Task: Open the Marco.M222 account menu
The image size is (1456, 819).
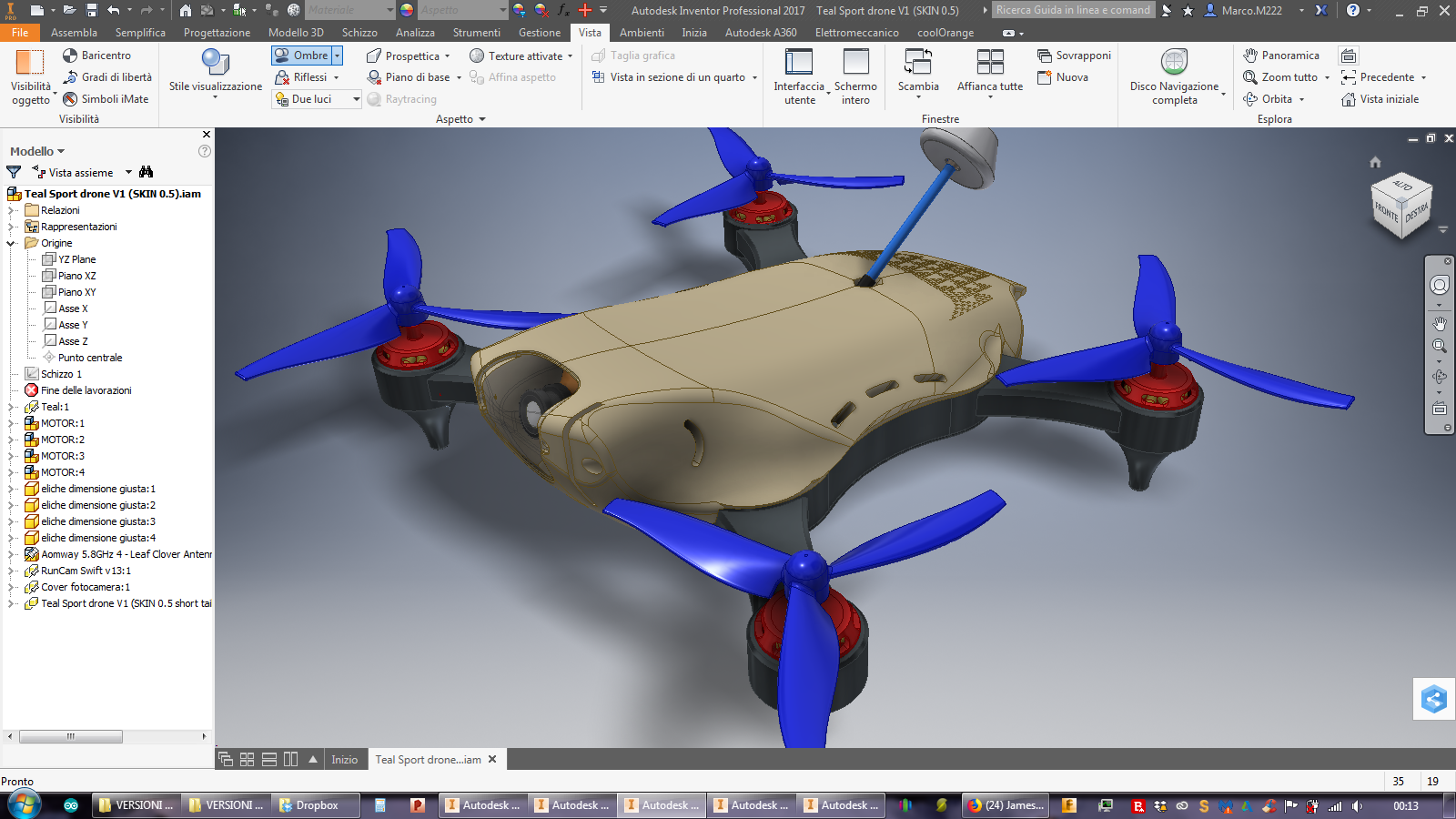Action: click(x=1252, y=10)
